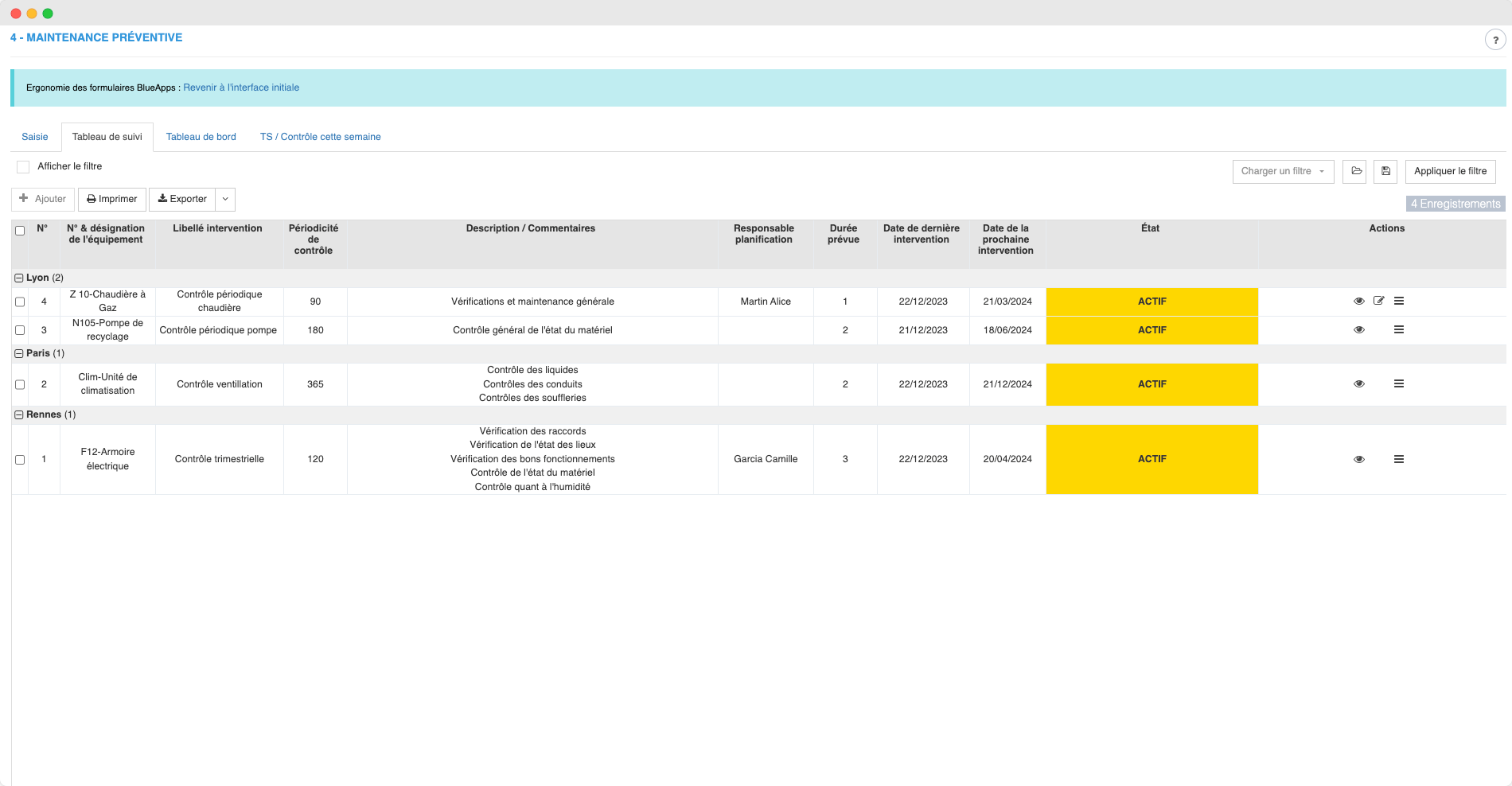Click the 18/06/2024 date cell

tap(1007, 330)
